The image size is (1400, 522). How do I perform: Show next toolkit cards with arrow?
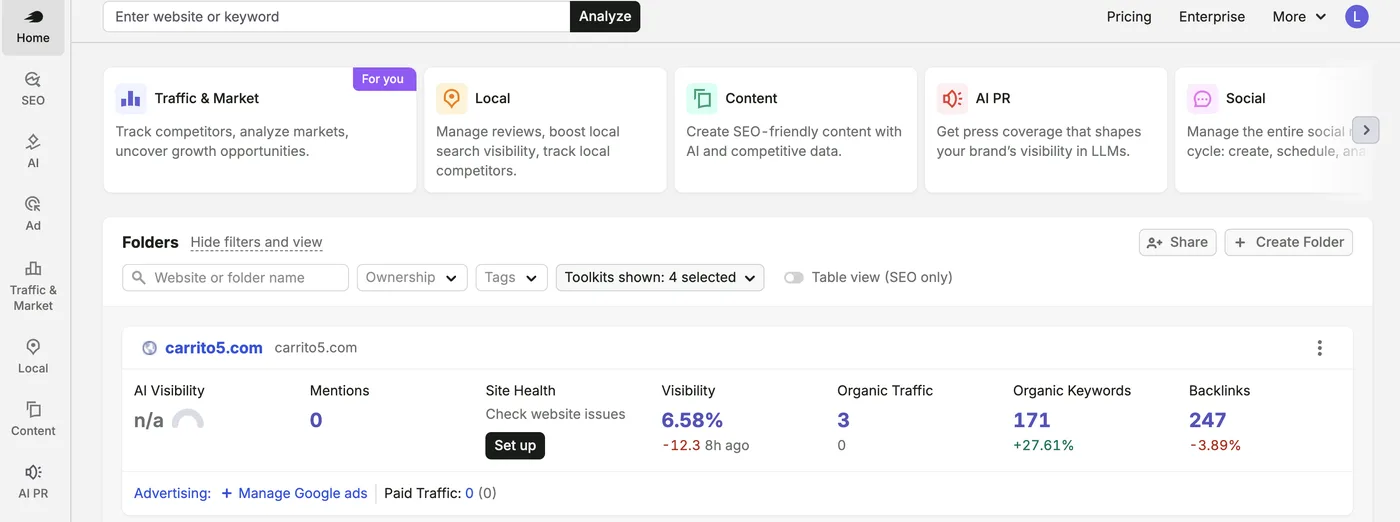click(1366, 130)
